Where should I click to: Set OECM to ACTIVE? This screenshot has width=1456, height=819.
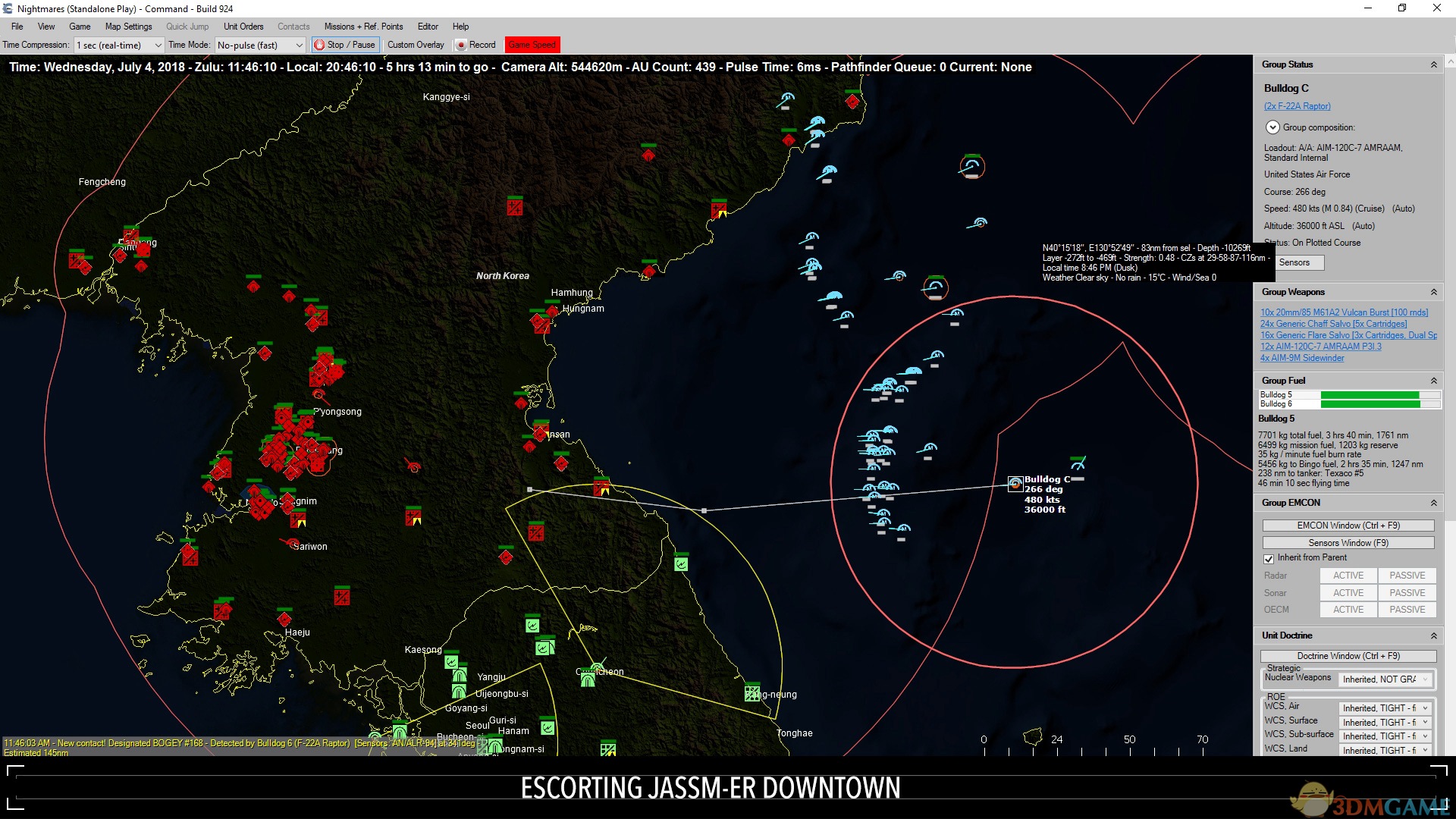1348,610
